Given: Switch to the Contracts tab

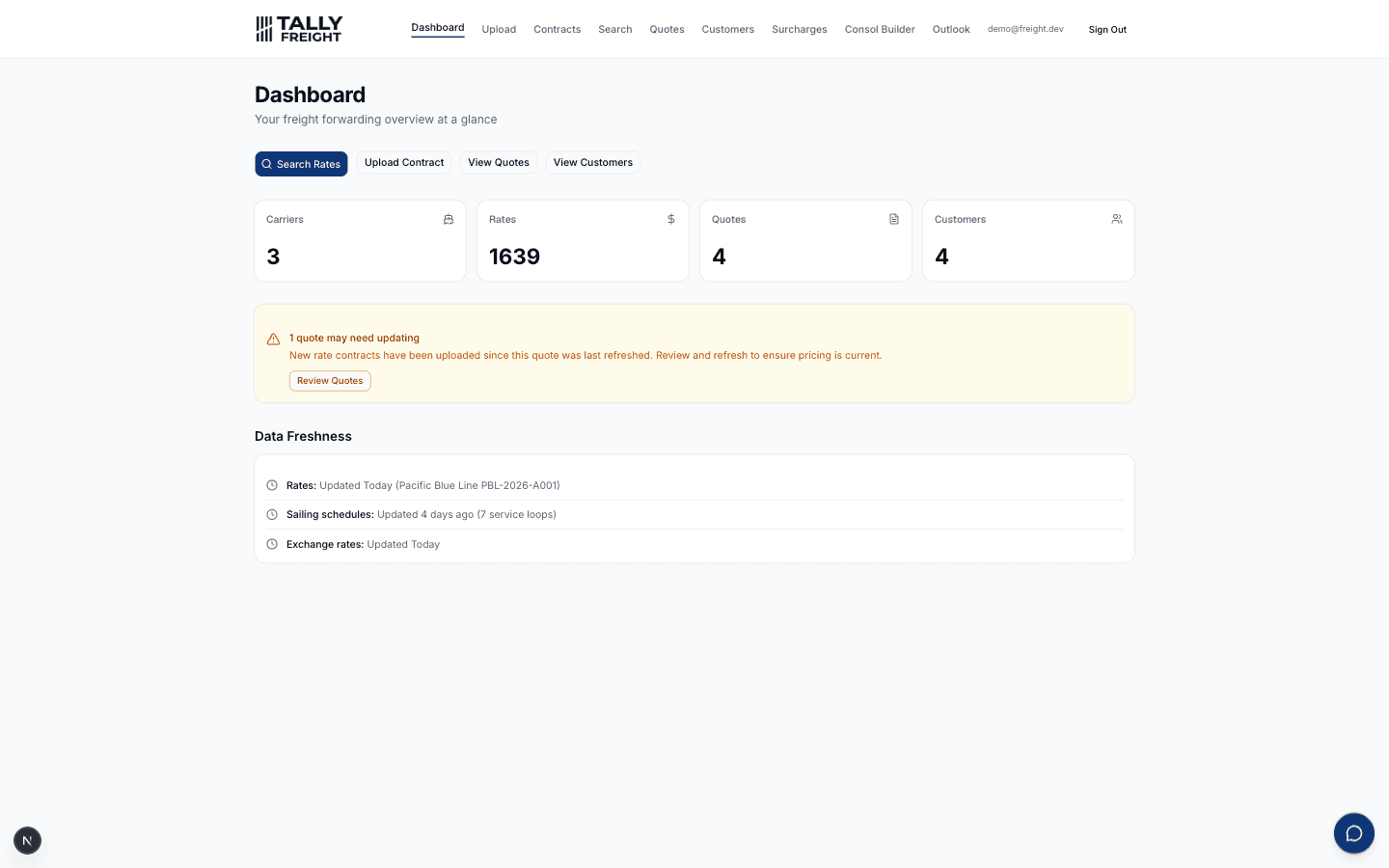Looking at the screenshot, I should point(557,29).
